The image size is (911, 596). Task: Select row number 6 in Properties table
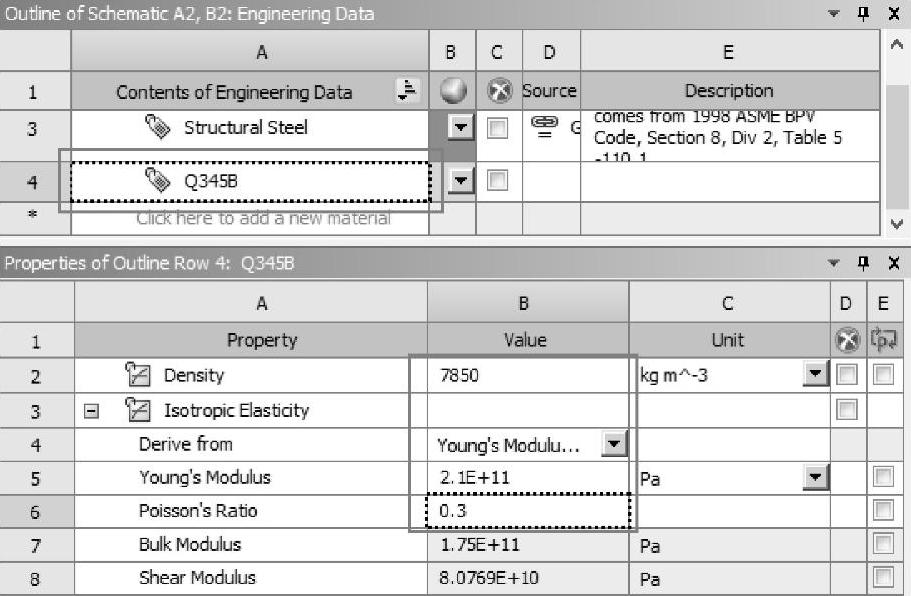pyautogui.click(x=36, y=512)
